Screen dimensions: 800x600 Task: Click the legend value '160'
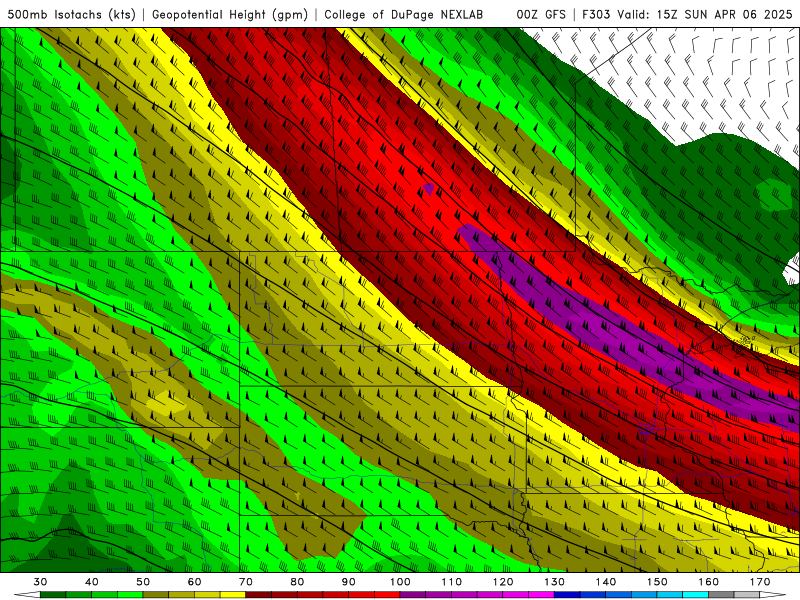(709, 582)
